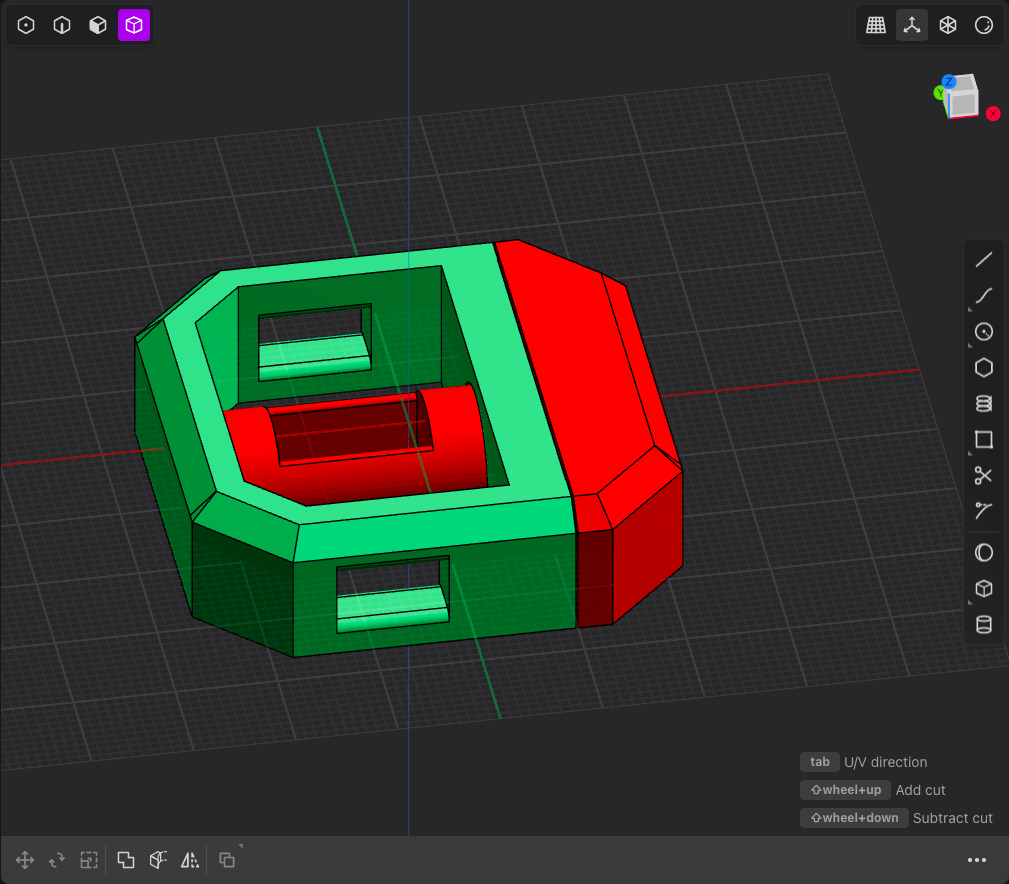This screenshot has width=1009, height=884.
Task: Open the three-dot more options menu
Action: pyautogui.click(x=977, y=860)
